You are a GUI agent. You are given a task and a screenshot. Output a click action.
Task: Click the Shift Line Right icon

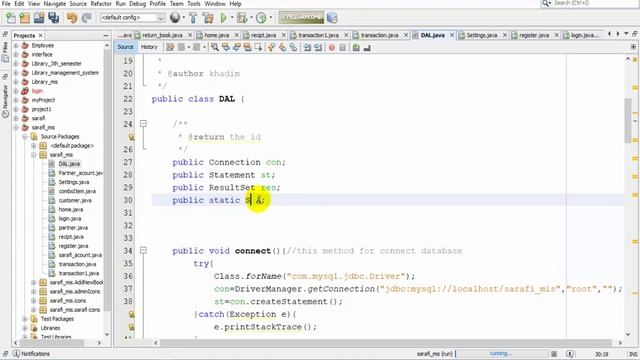(318, 48)
